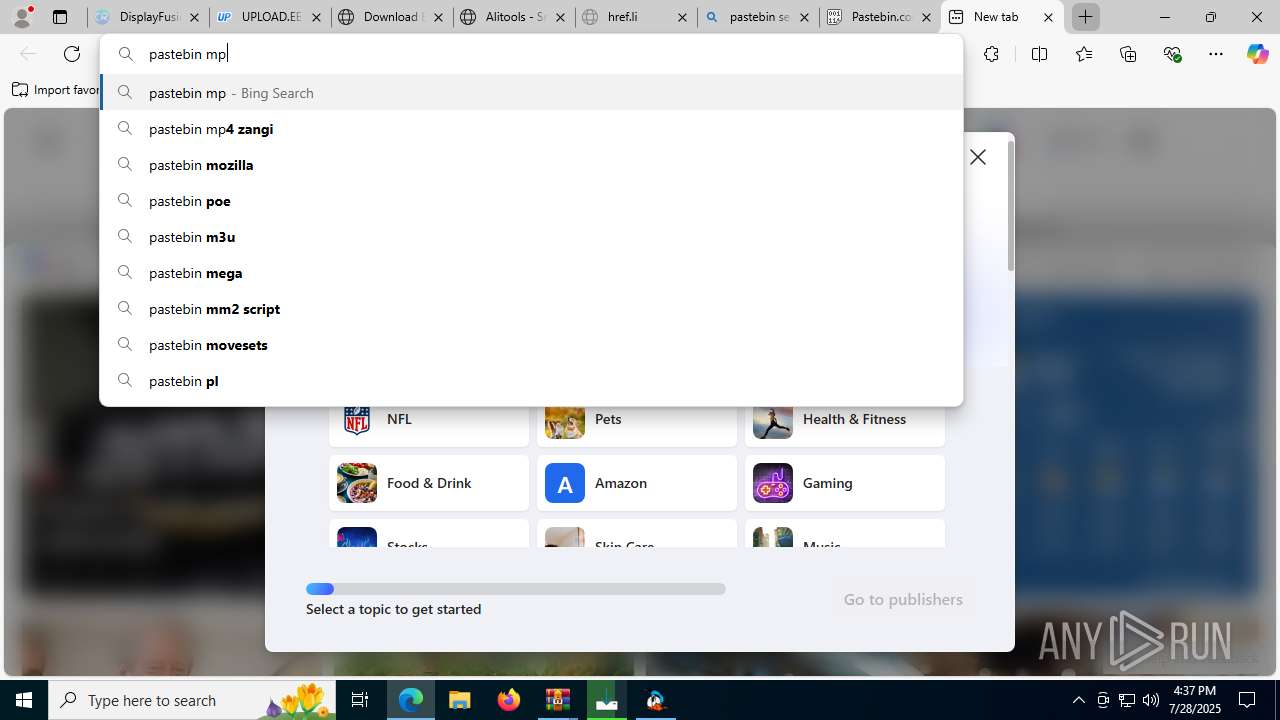Screen dimensions: 1280x720
Task: Close the DisplayFusion tab
Action: point(194,17)
